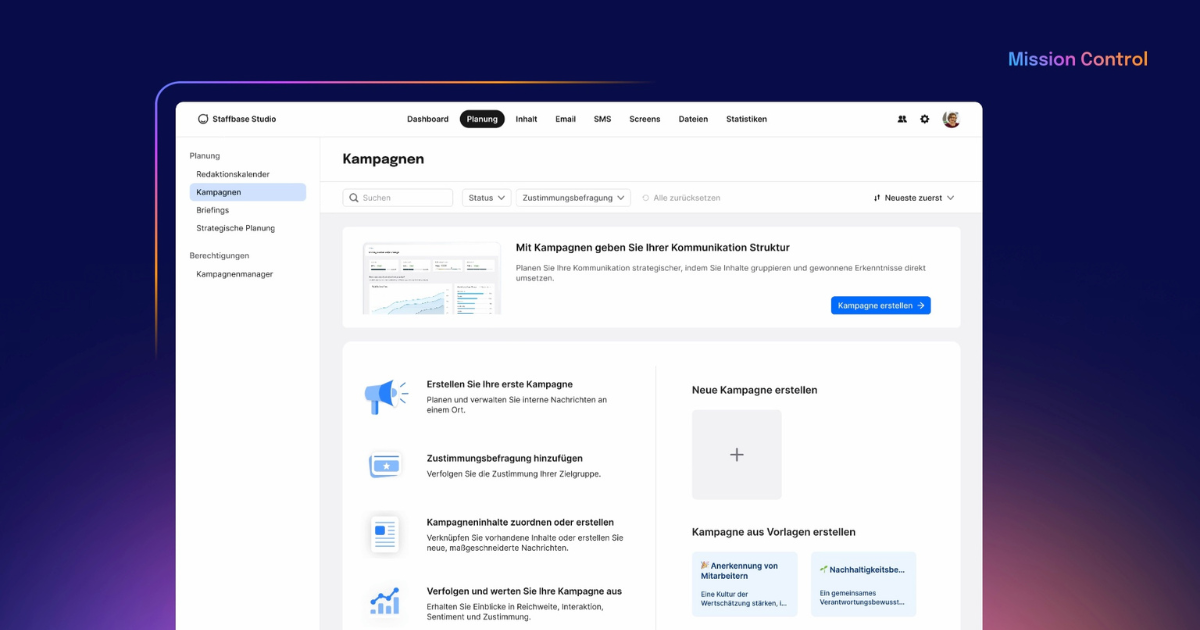Choose the Anerkennung von Mitarbeitern template
The width and height of the screenshot is (1200, 630).
745,584
